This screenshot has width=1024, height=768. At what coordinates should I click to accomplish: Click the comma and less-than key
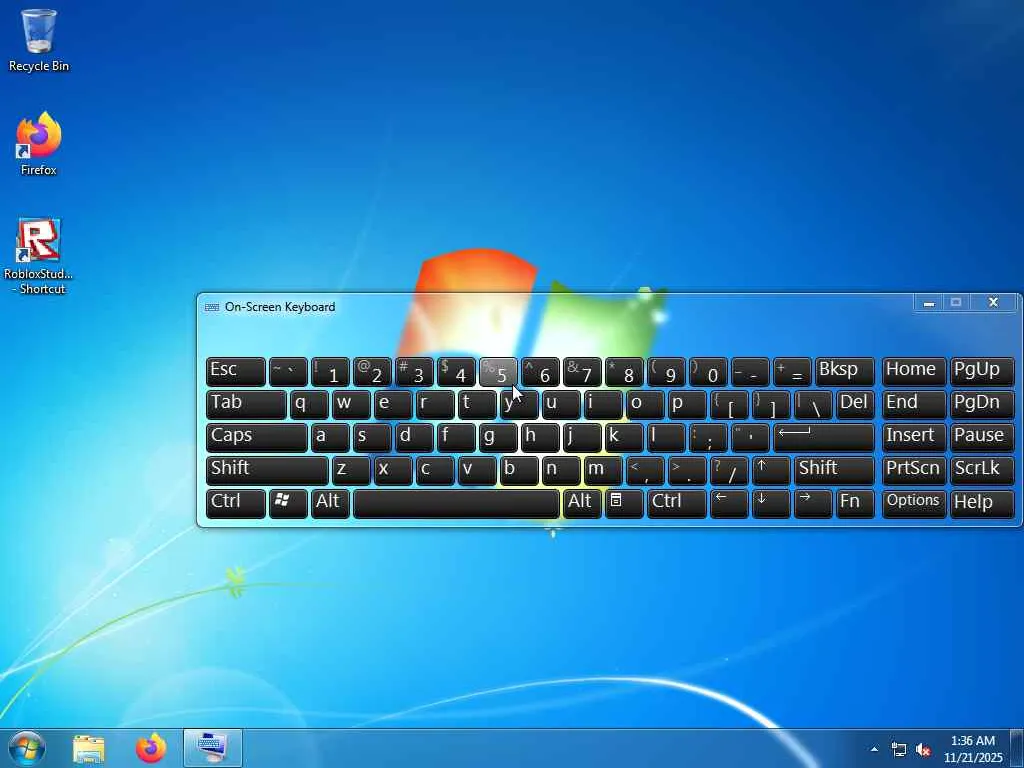click(x=645, y=470)
